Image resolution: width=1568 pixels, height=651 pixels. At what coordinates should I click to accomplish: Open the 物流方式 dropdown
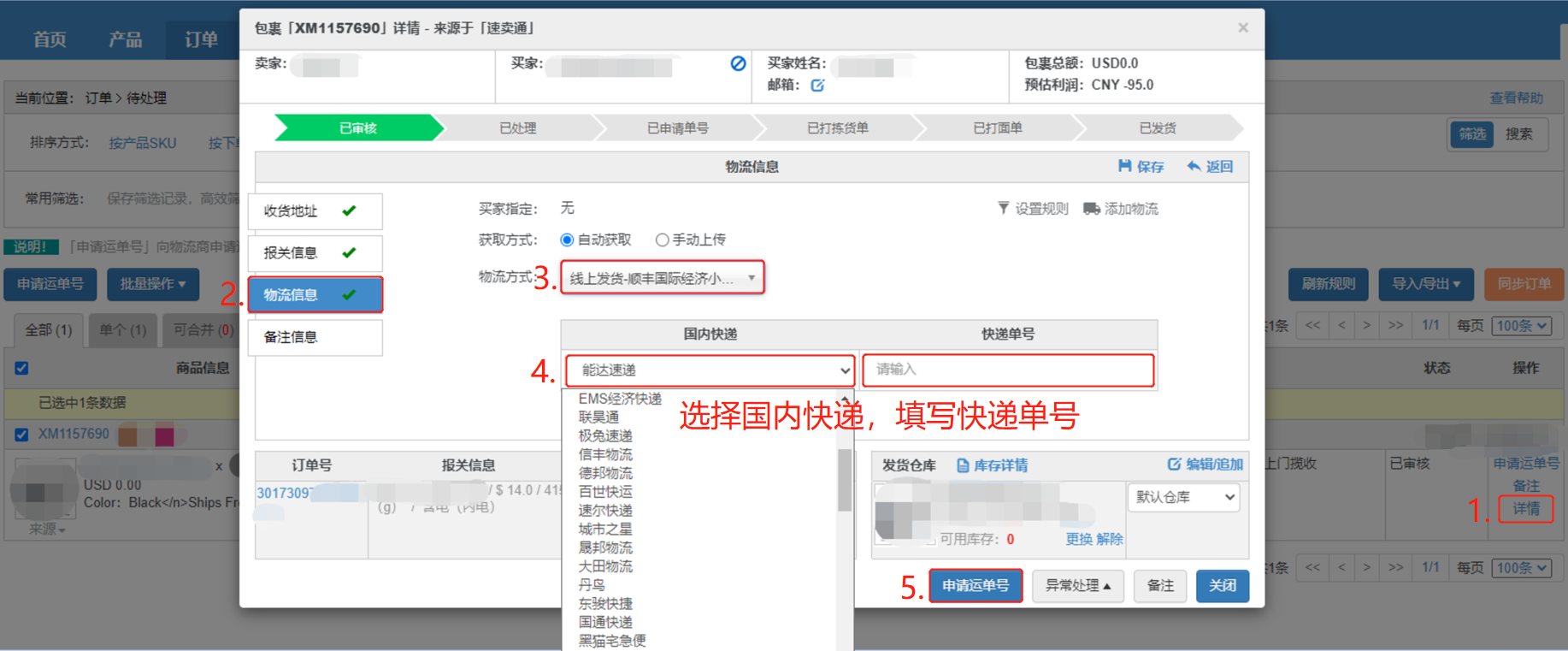[663, 278]
